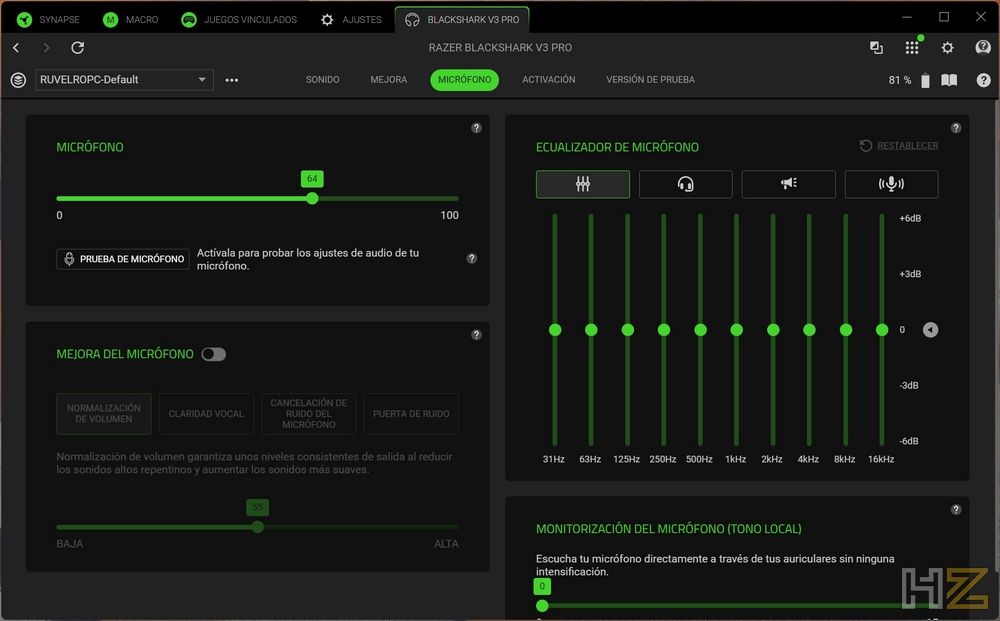Select the Blackshark V3 Pro tab
Image resolution: width=1000 pixels, height=621 pixels.
coord(462,20)
